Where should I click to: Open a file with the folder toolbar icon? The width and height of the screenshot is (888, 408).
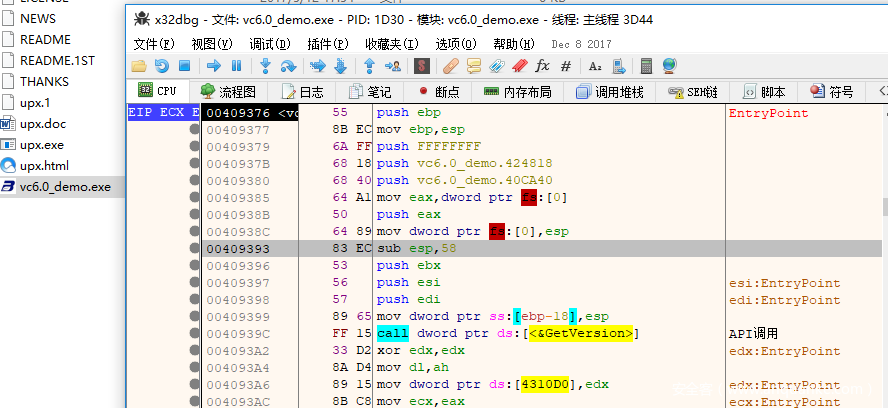(139, 66)
